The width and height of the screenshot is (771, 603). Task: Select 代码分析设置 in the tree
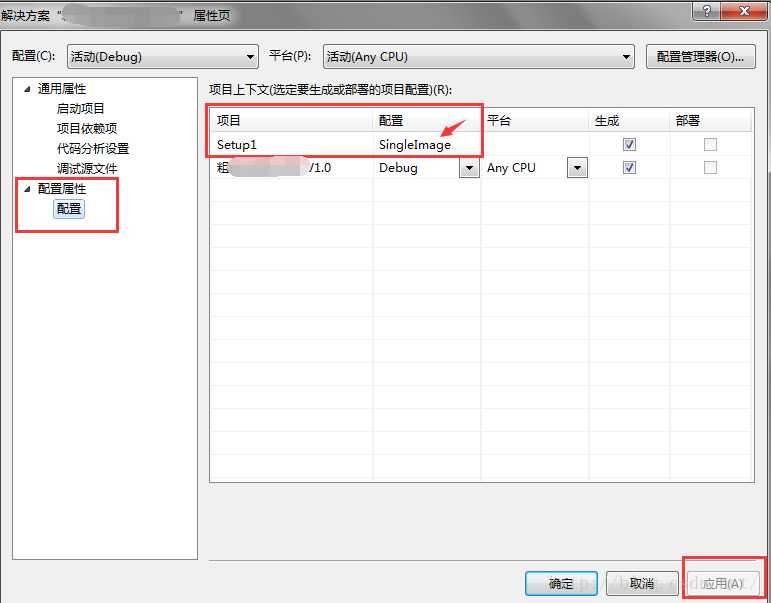point(93,149)
